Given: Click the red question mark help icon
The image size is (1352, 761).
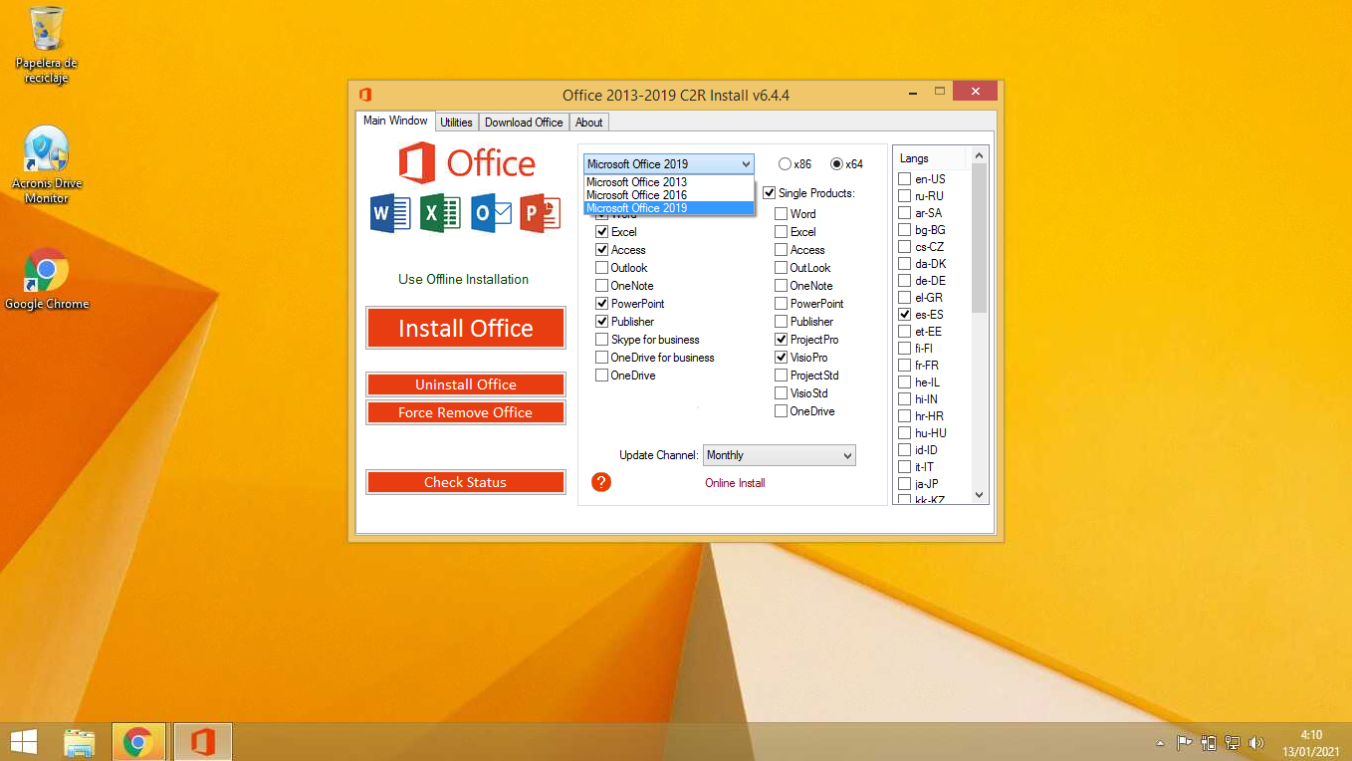Looking at the screenshot, I should pyautogui.click(x=601, y=482).
